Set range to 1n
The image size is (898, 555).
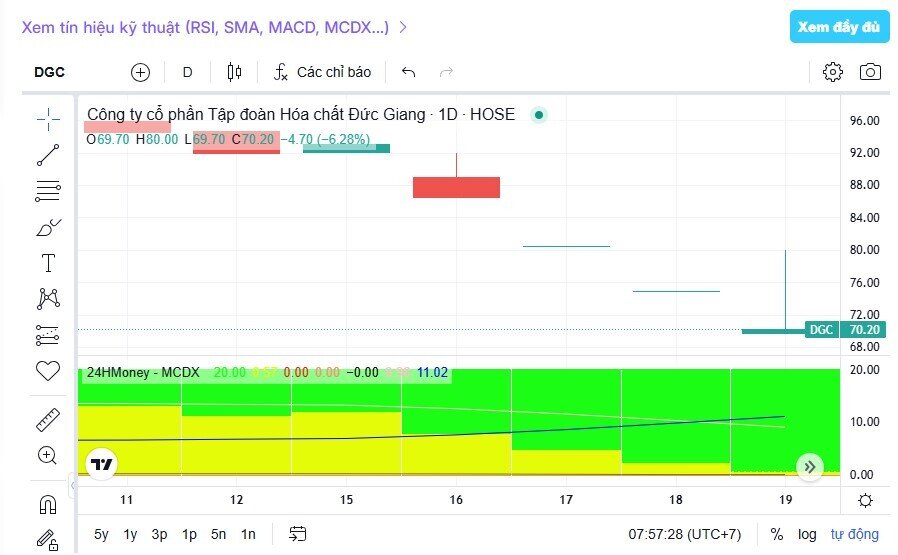[x=248, y=534]
